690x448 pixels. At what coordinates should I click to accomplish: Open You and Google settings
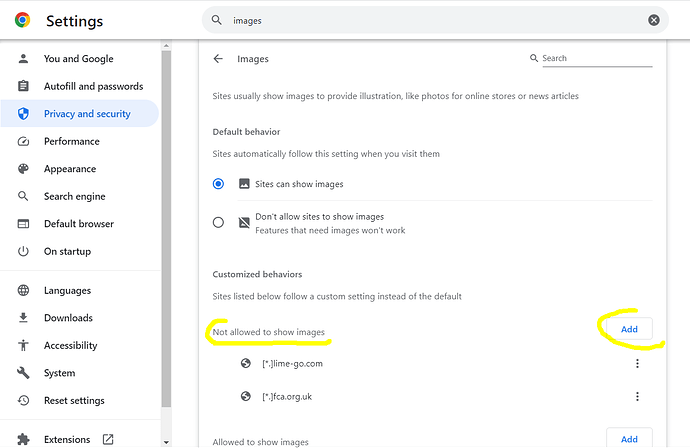point(78,59)
